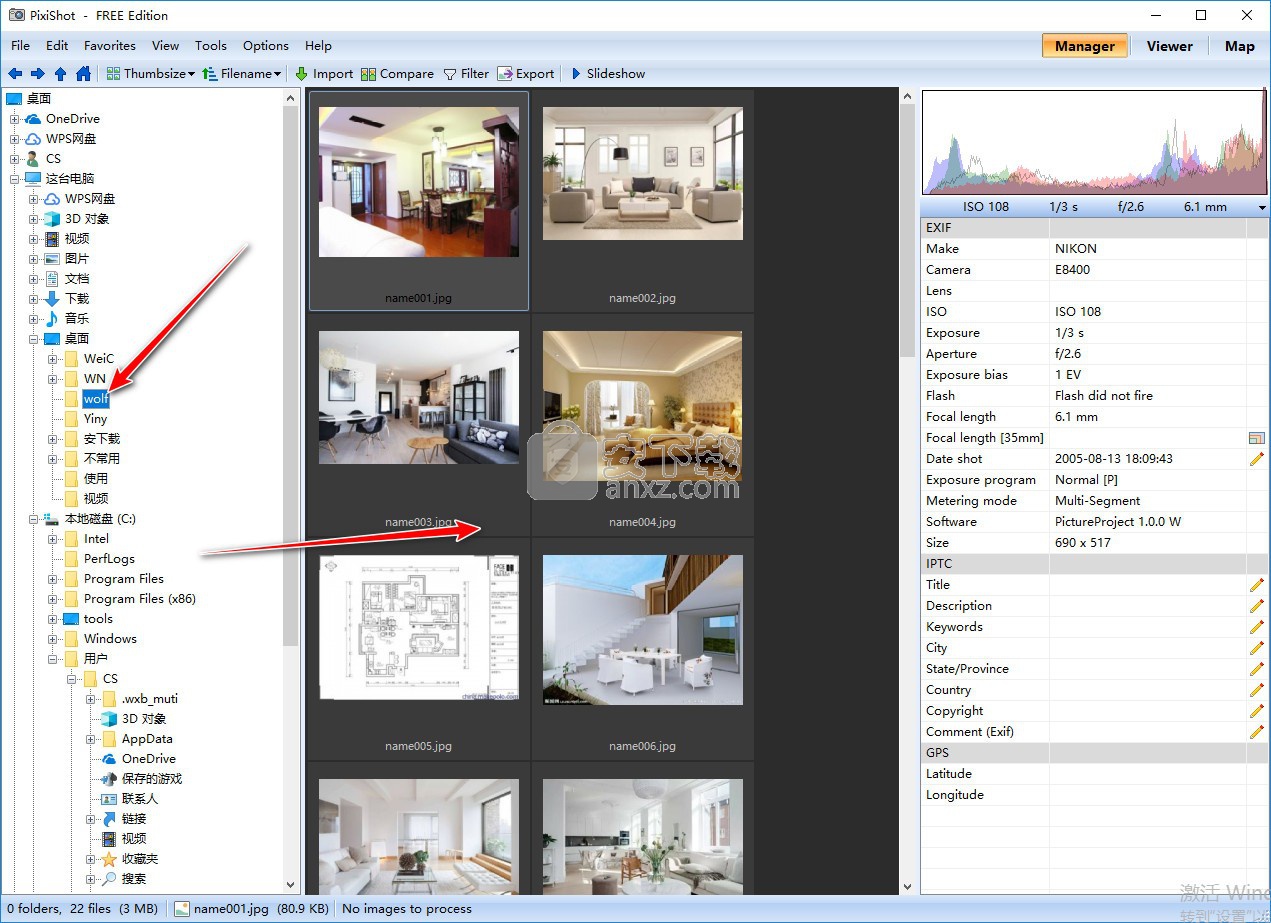The height and width of the screenshot is (923, 1271).
Task: Click the Filter funnel icon
Action: click(x=450, y=74)
